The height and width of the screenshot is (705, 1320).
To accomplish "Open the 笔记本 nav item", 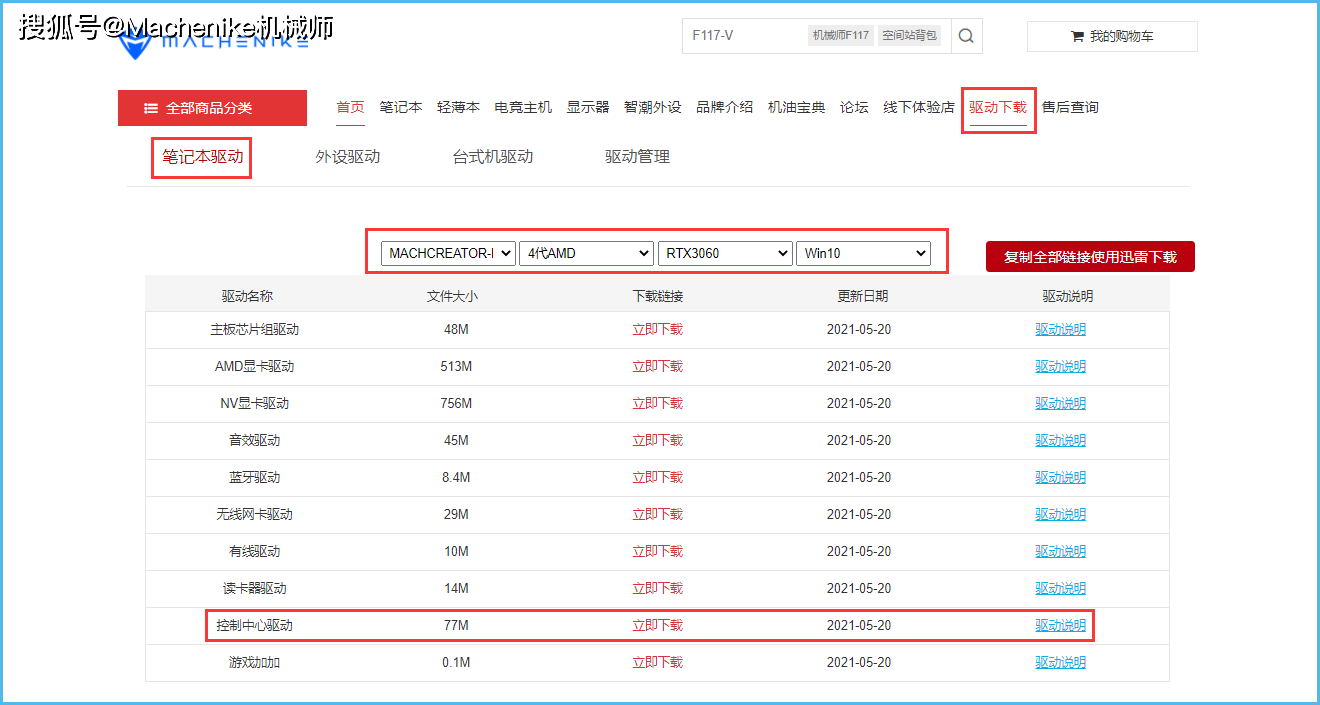I will (401, 107).
